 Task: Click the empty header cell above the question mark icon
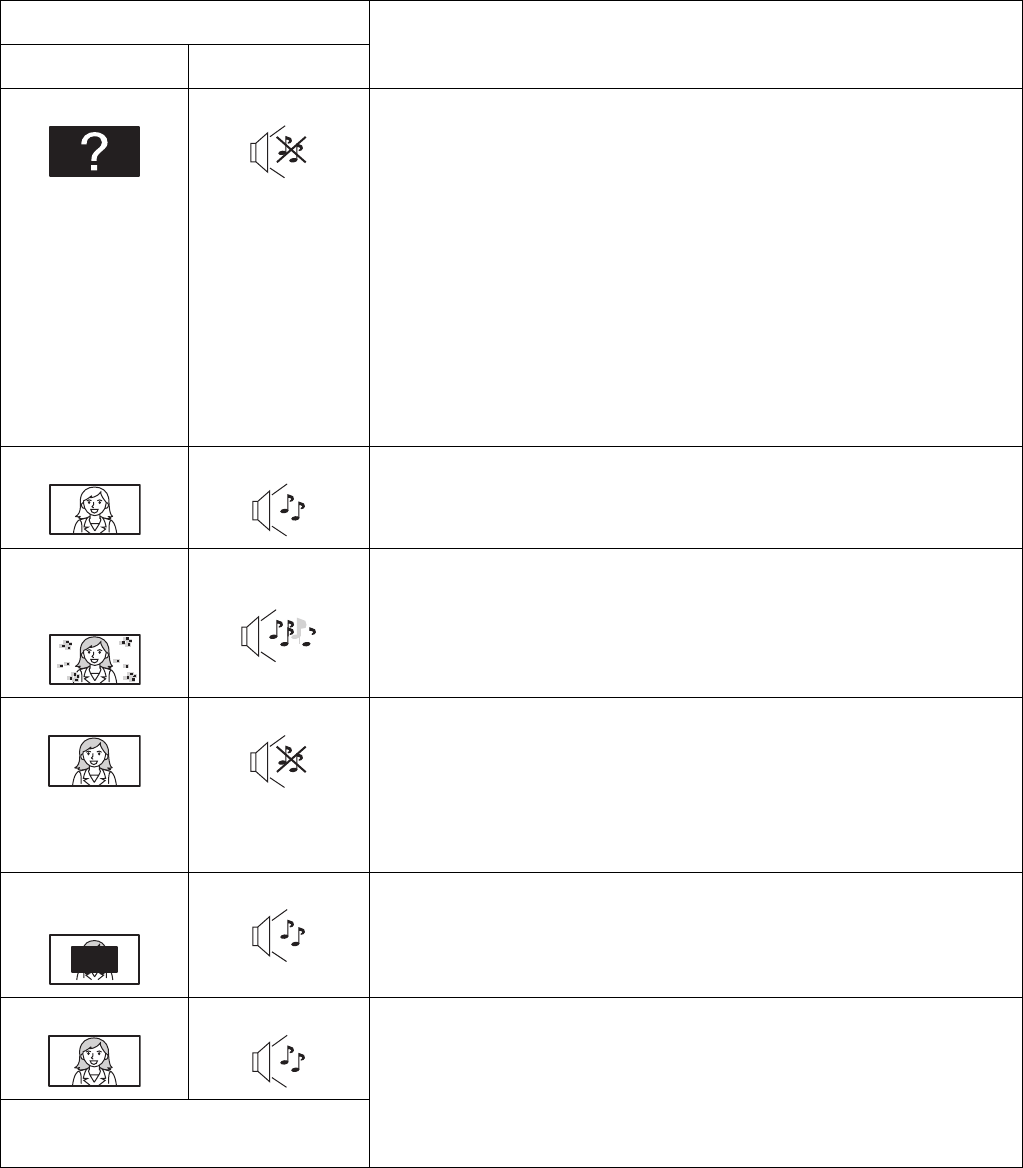click(x=94, y=66)
